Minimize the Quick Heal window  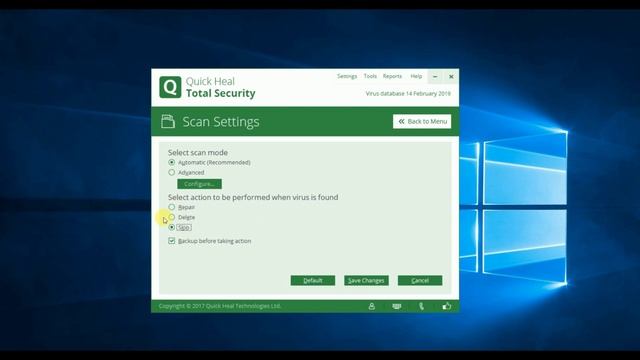435,77
